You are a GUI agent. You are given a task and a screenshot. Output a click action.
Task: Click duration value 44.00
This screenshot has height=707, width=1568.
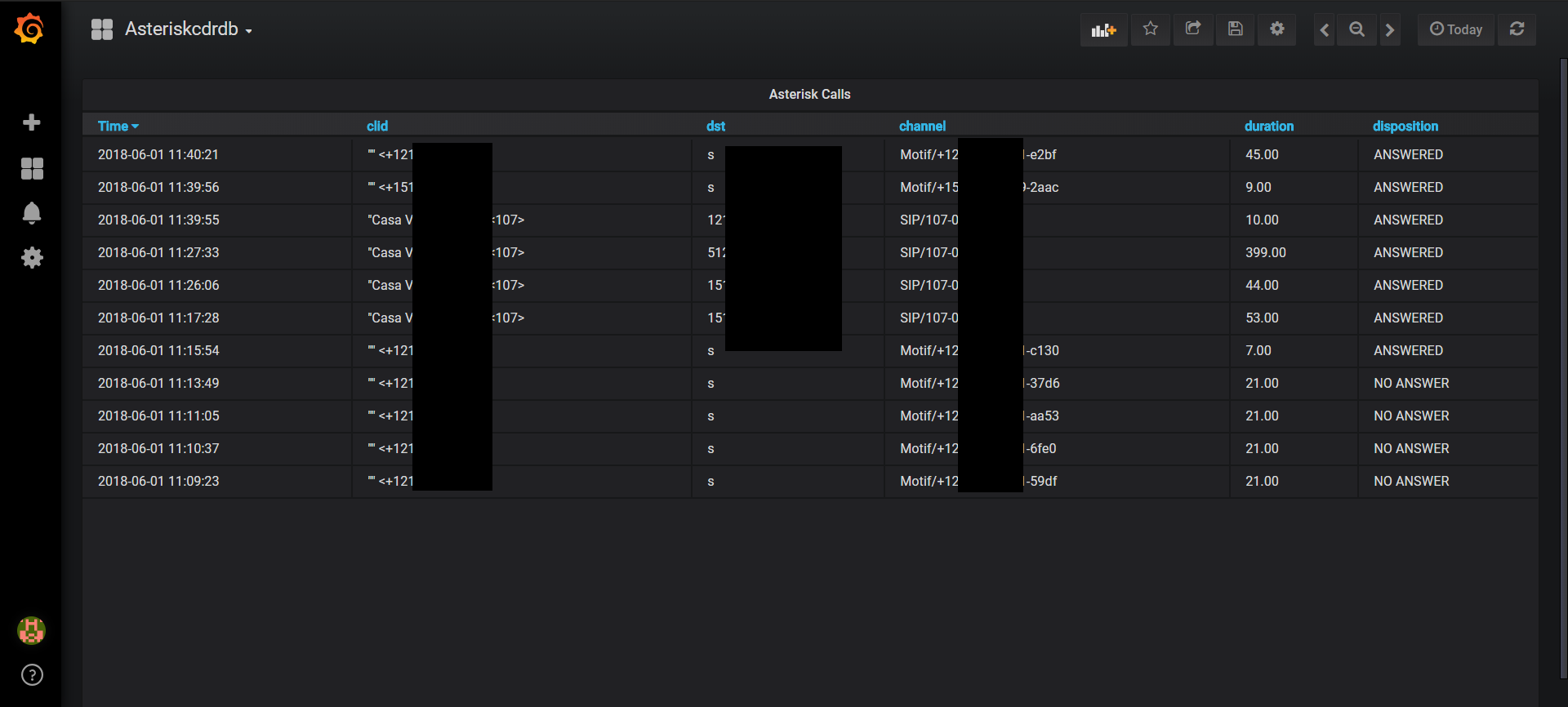(x=1262, y=286)
